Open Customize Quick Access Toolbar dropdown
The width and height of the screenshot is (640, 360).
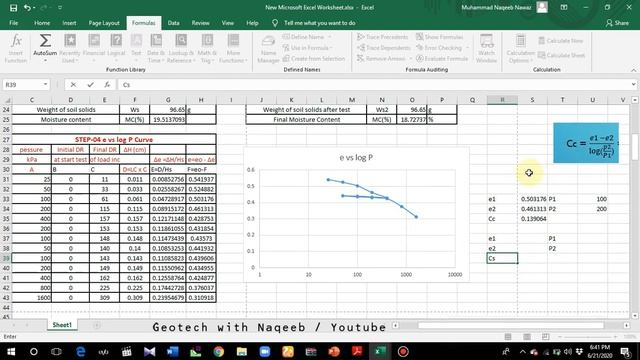tap(60, 7)
